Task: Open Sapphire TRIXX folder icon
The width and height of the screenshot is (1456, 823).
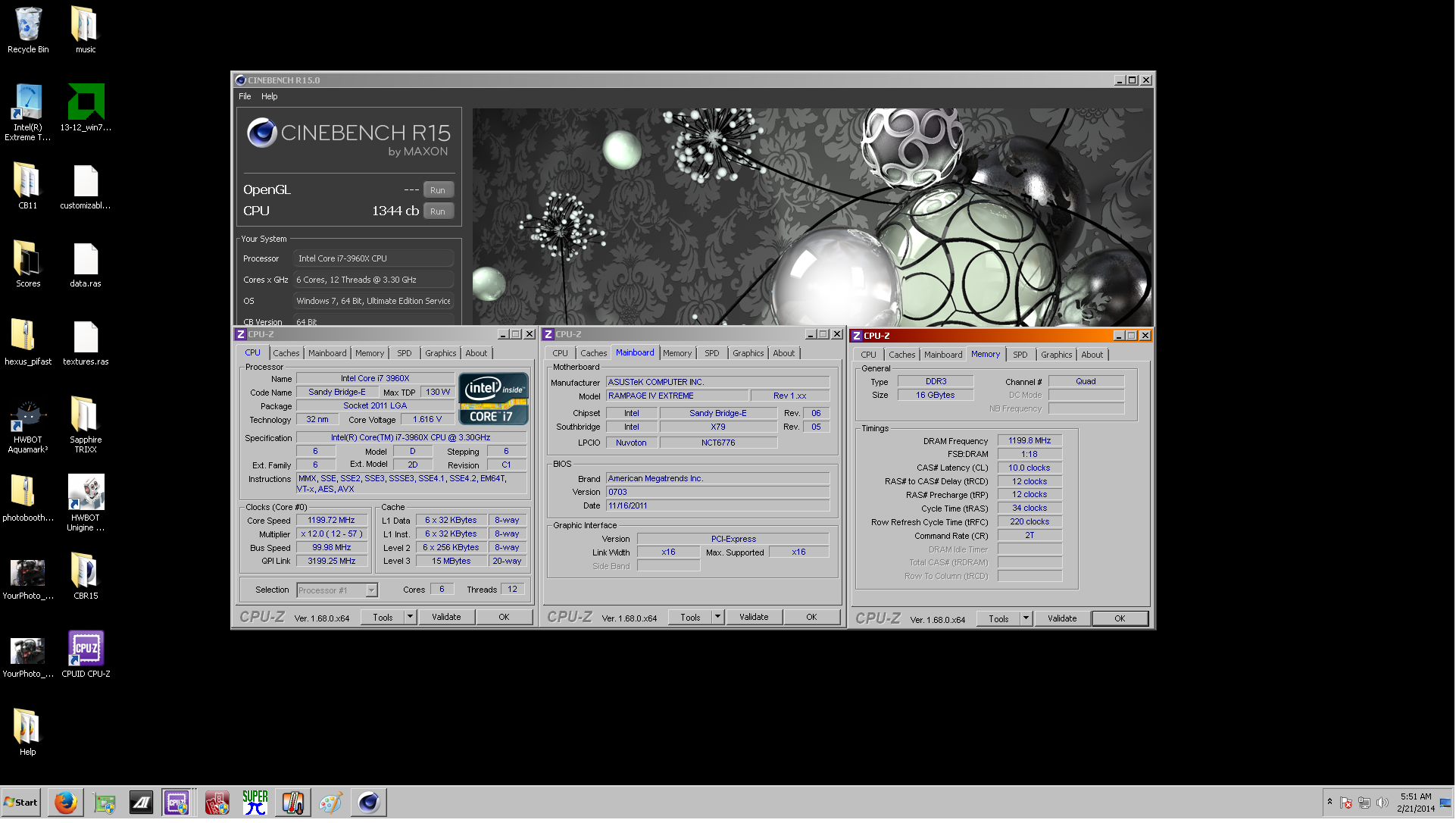Action: pyautogui.click(x=86, y=425)
